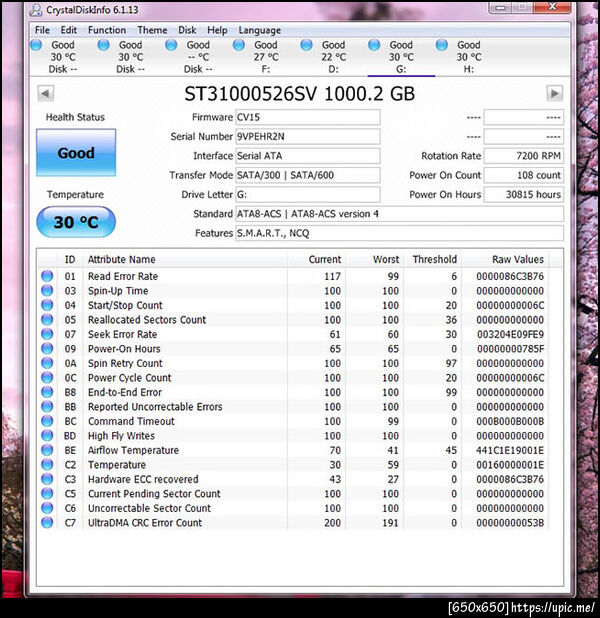Click the Features field S.M.A.R.T., NCQ
The width and height of the screenshot is (600, 618).
(x=399, y=233)
